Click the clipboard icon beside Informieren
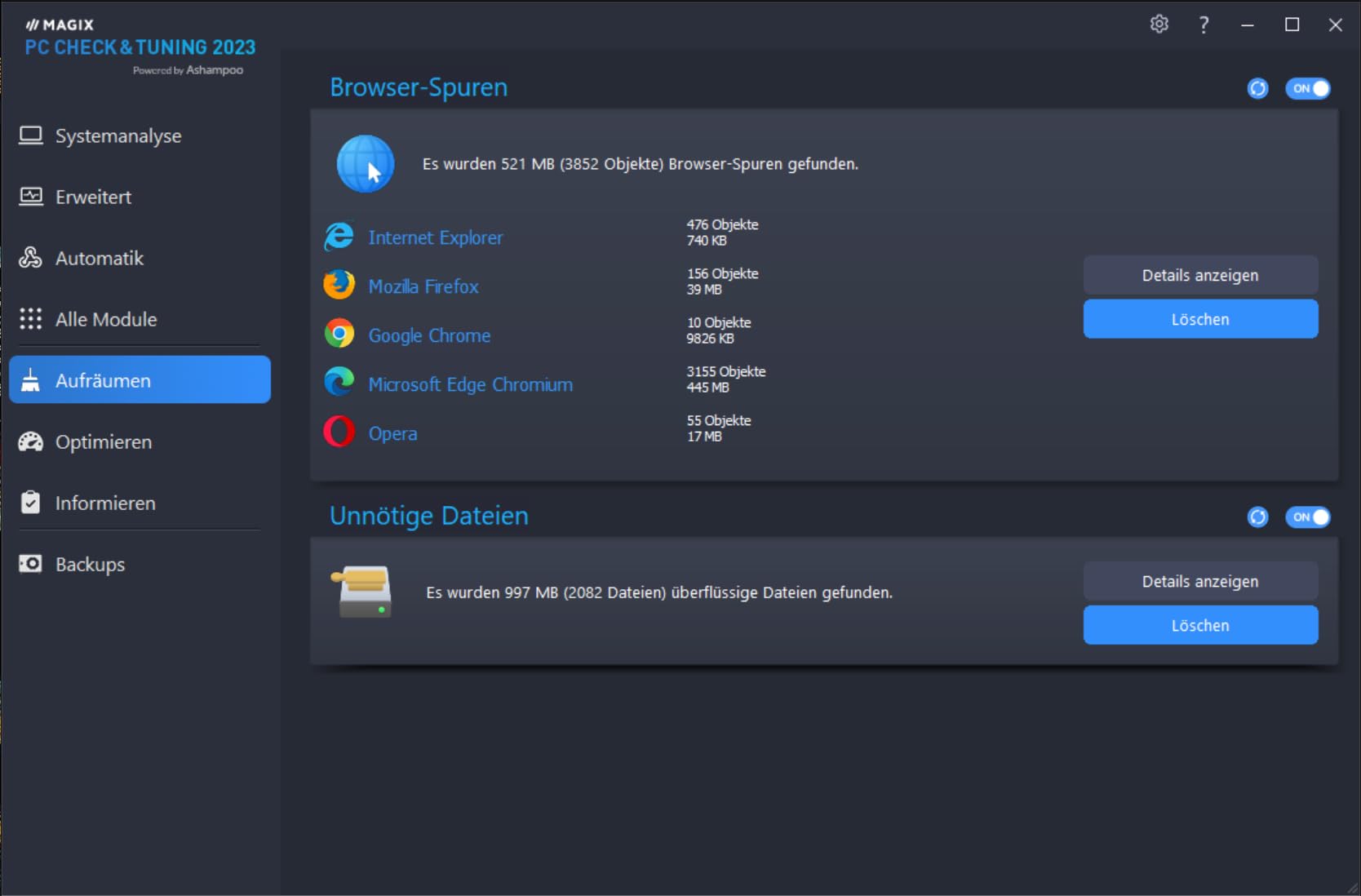 coord(30,503)
